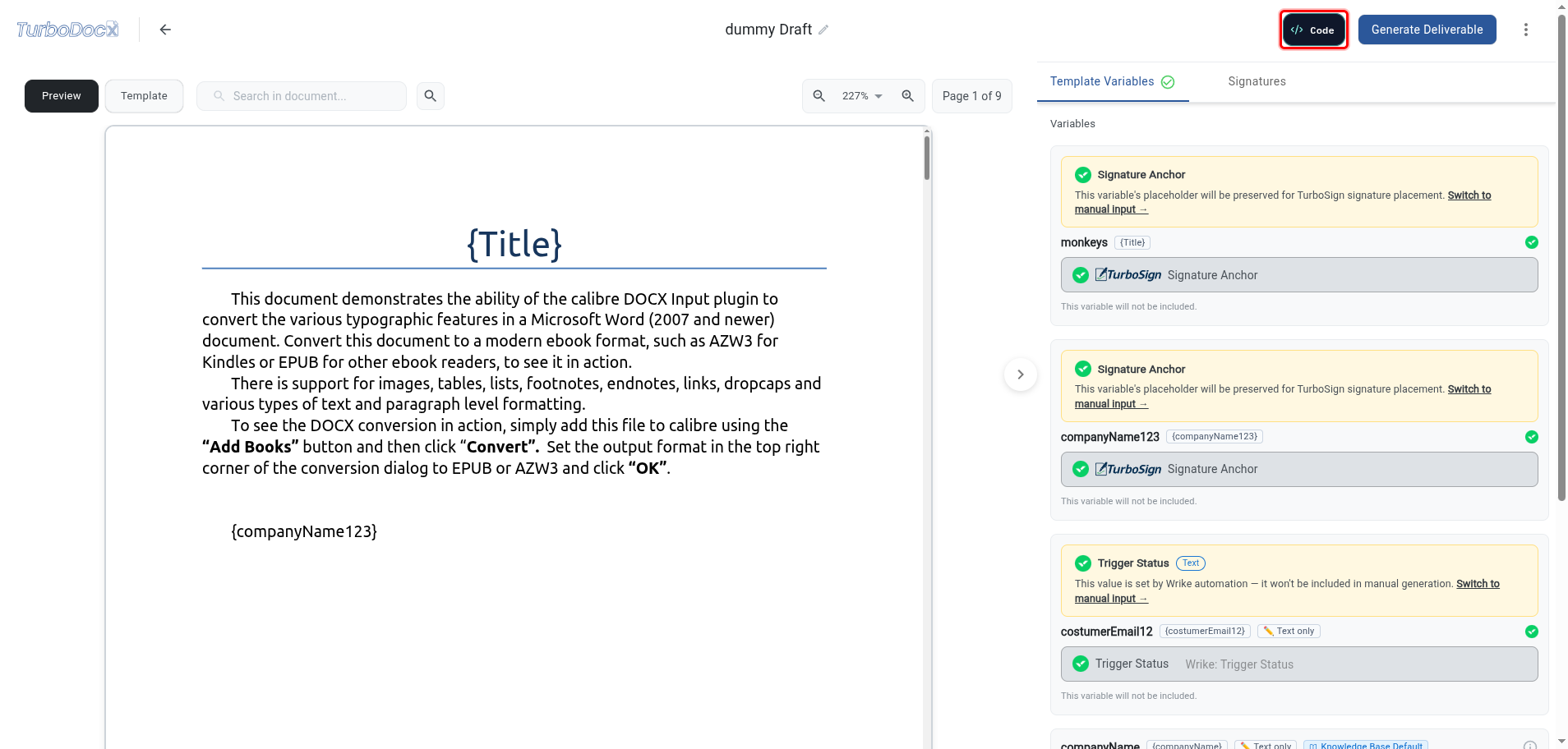The width and height of the screenshot is (1568, 749).
Task: Click the {Title} heading in document
Action: tap(514, 244)
